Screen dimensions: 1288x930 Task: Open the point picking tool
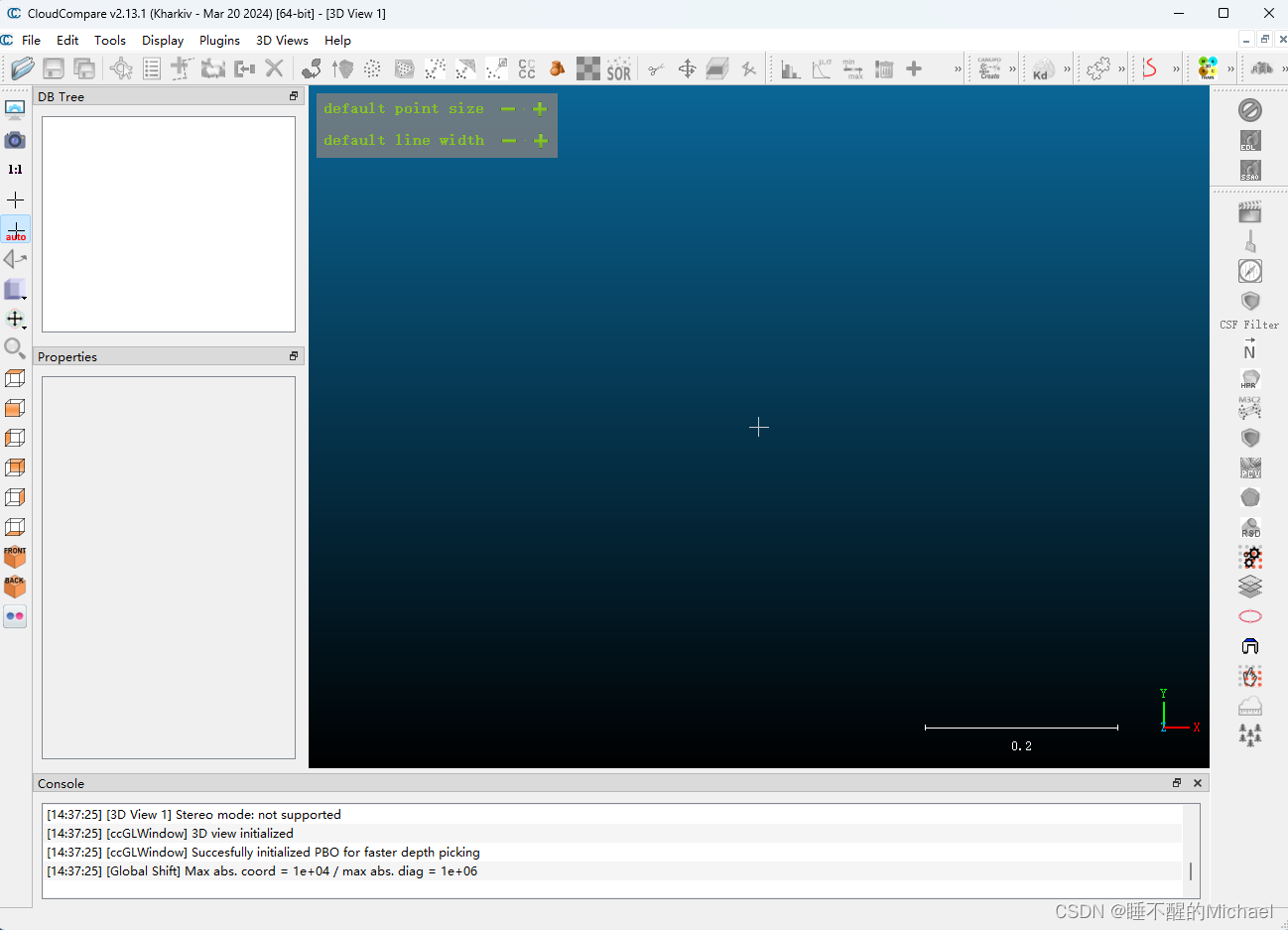121,68
